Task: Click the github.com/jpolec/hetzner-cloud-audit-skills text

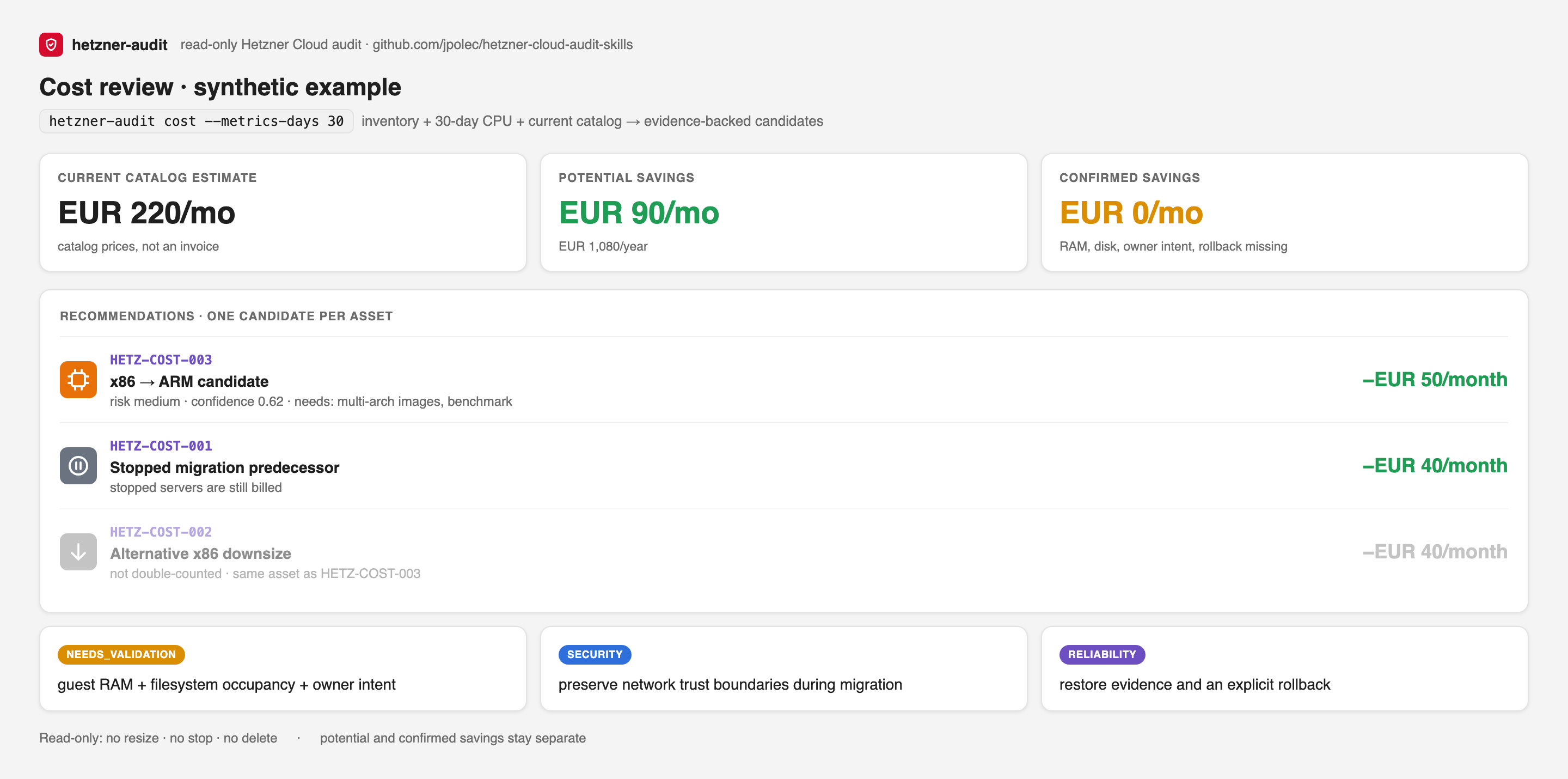Action: tap(502, 45)
